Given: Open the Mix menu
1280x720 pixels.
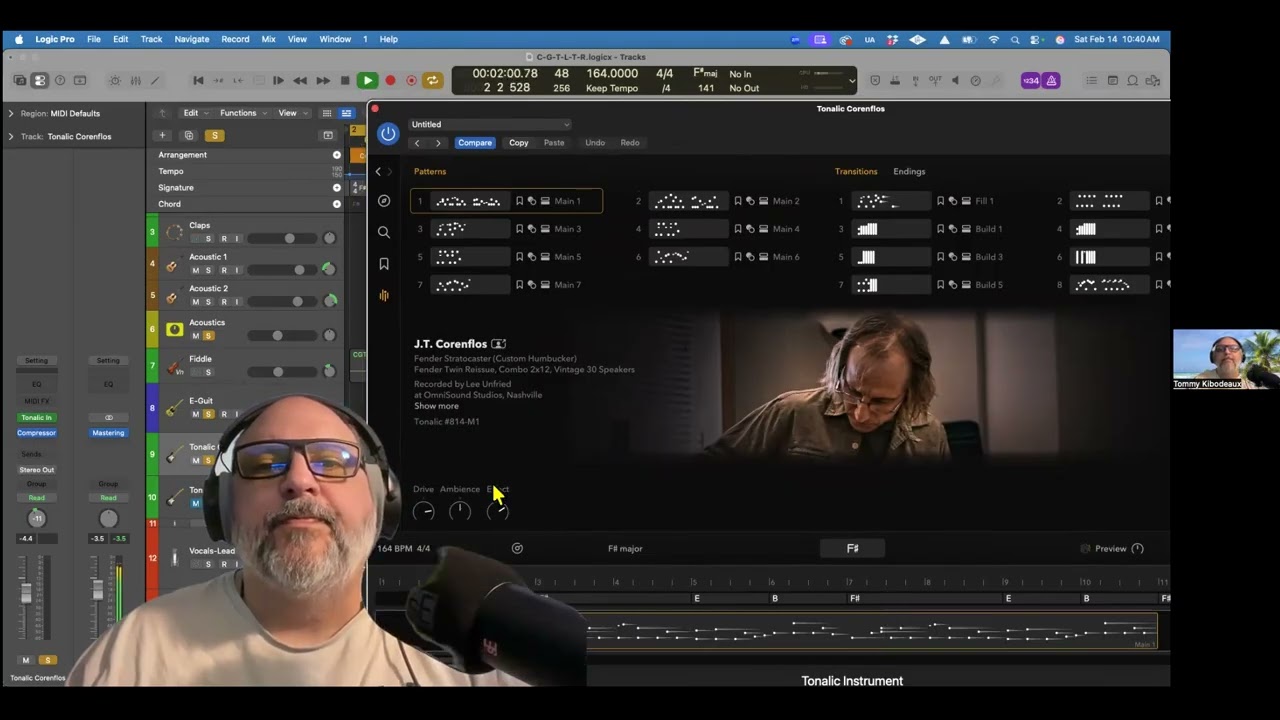Looking at the screenshot, I should 269,39.
